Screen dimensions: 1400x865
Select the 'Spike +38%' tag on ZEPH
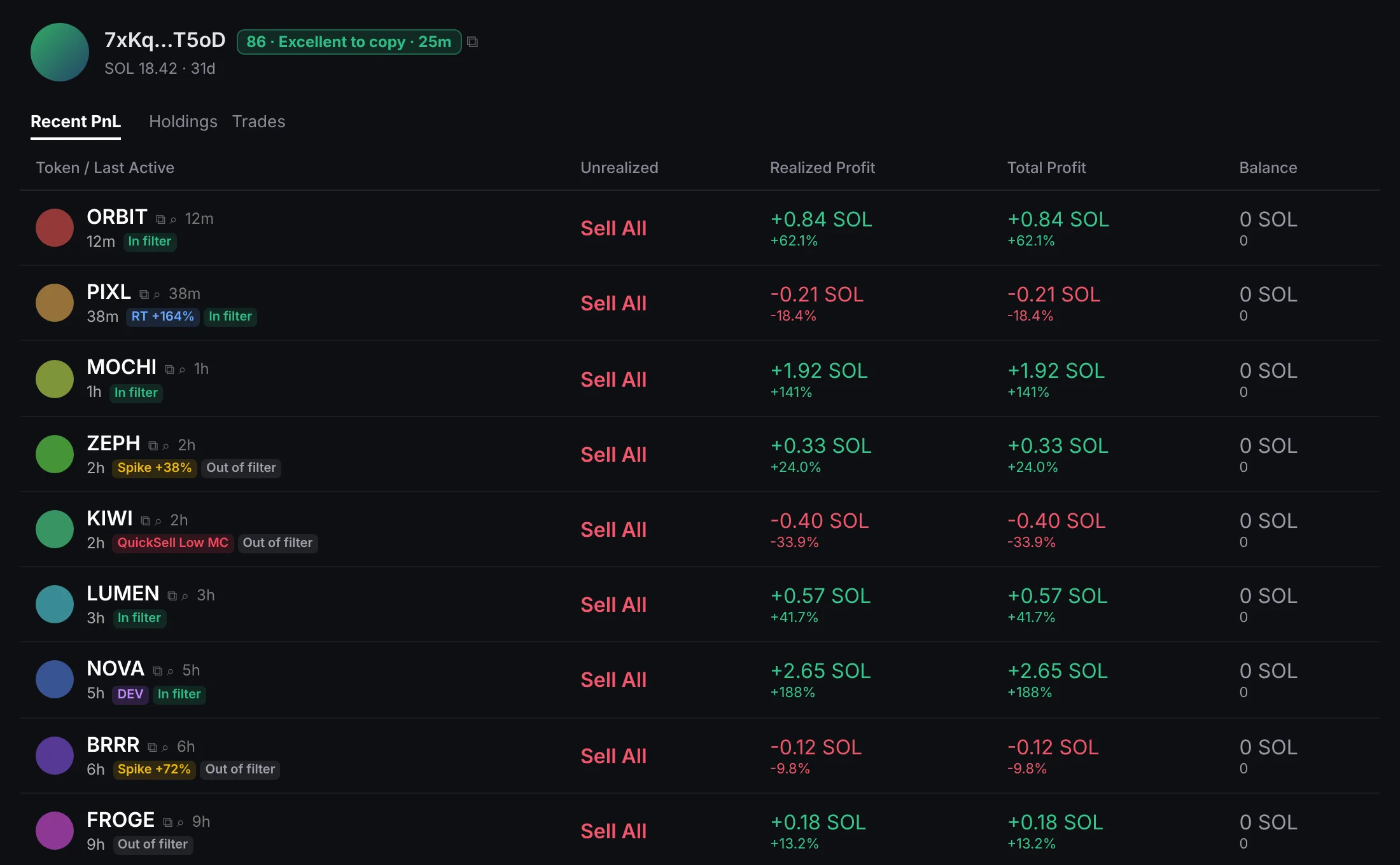click(155, 468)
